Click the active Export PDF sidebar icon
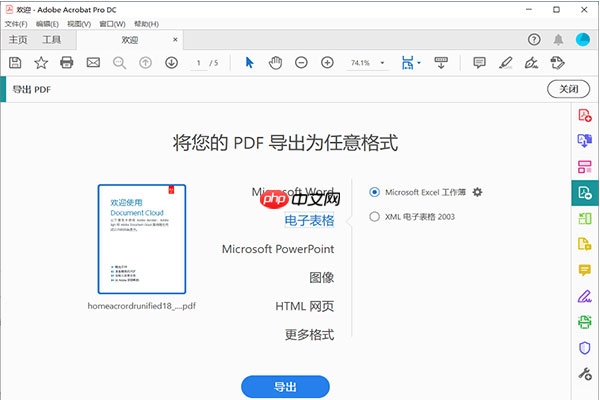Image resolution: width=600 pixels, height=400 pixels. [585, 193]
